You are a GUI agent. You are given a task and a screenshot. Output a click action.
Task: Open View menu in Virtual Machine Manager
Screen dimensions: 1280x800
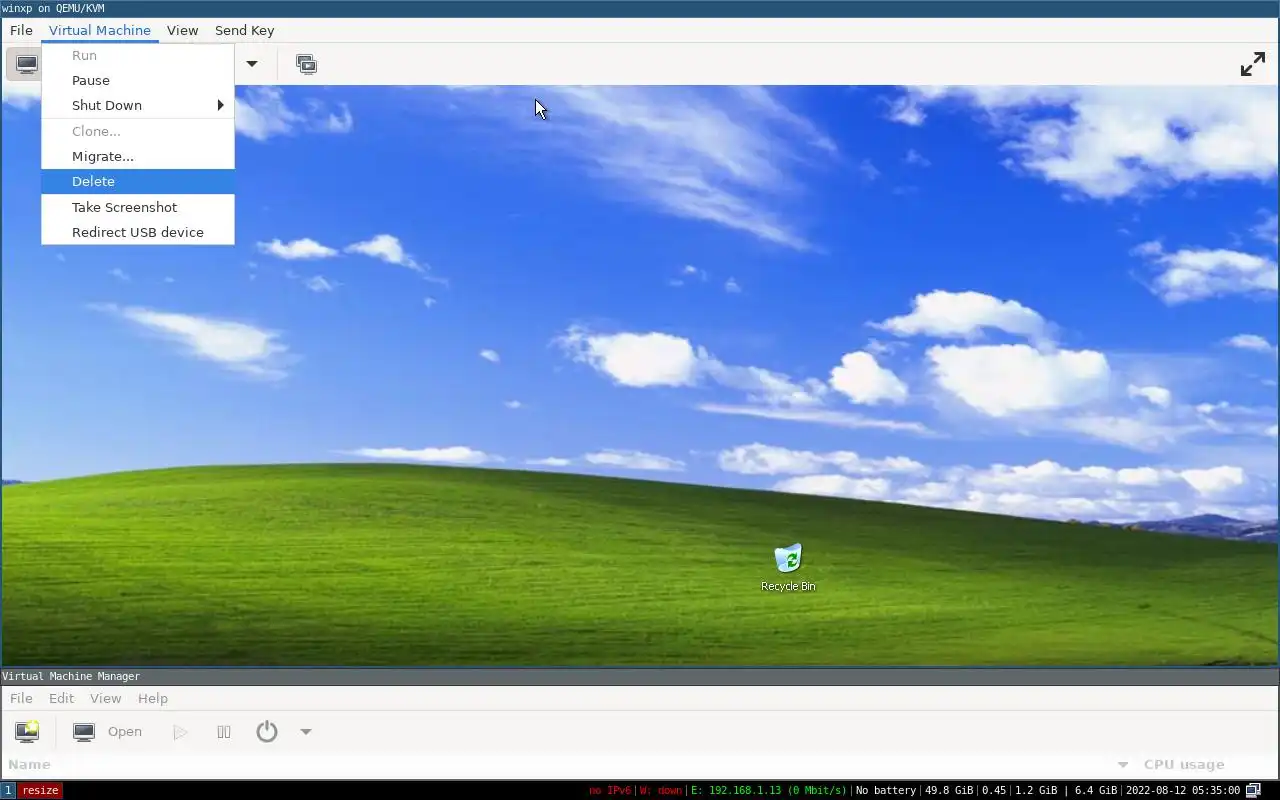tap(105, 698)
